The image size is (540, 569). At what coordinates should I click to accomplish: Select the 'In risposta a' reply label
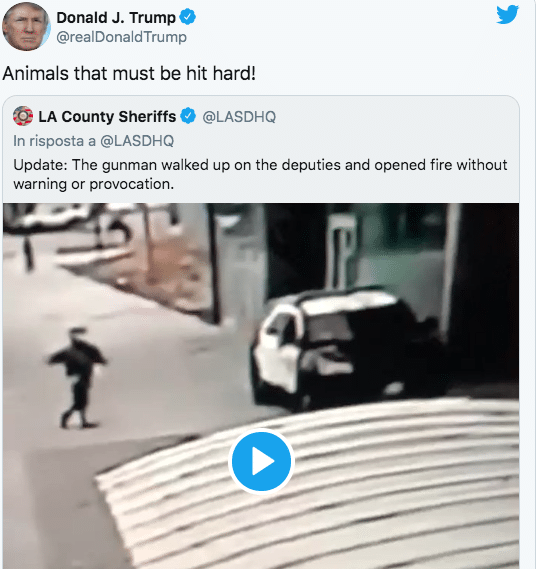point(54,141)
